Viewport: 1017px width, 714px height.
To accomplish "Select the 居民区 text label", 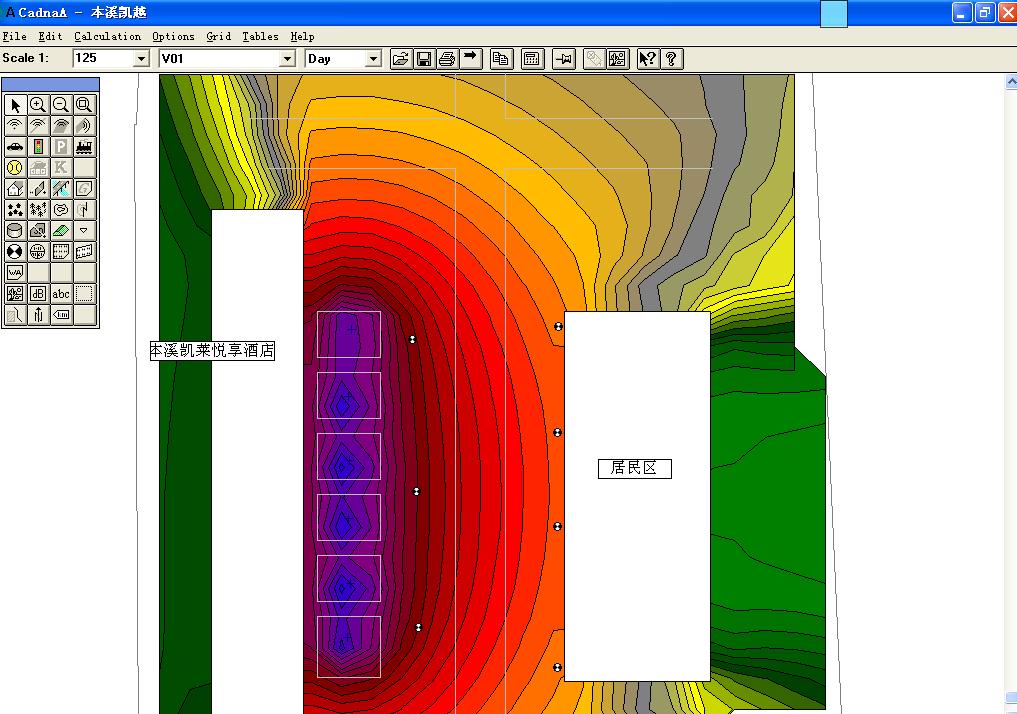I will point(634,468).
